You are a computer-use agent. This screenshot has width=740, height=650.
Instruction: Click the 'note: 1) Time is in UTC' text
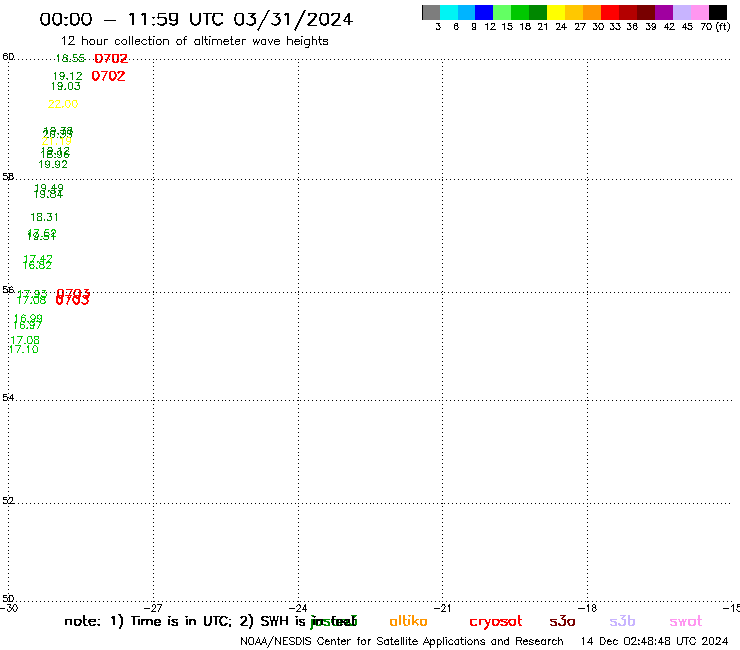[148, 621]
